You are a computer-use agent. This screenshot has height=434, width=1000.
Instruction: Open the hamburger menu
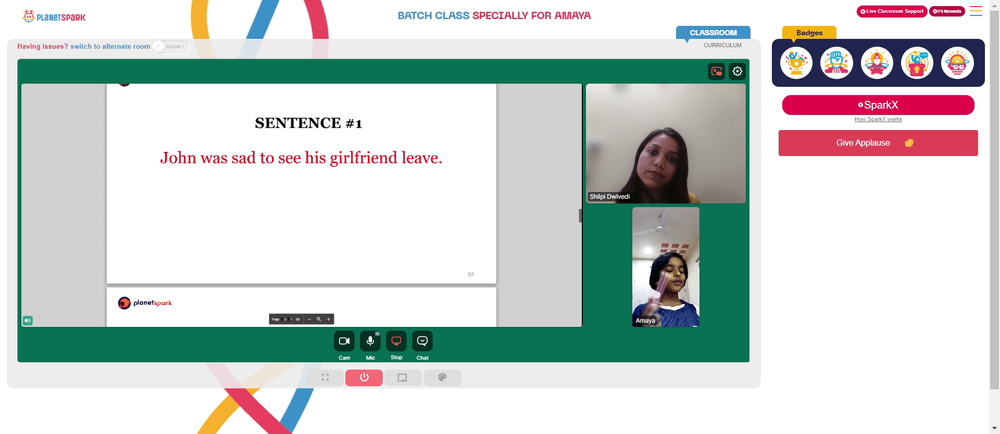pos(976,11)
